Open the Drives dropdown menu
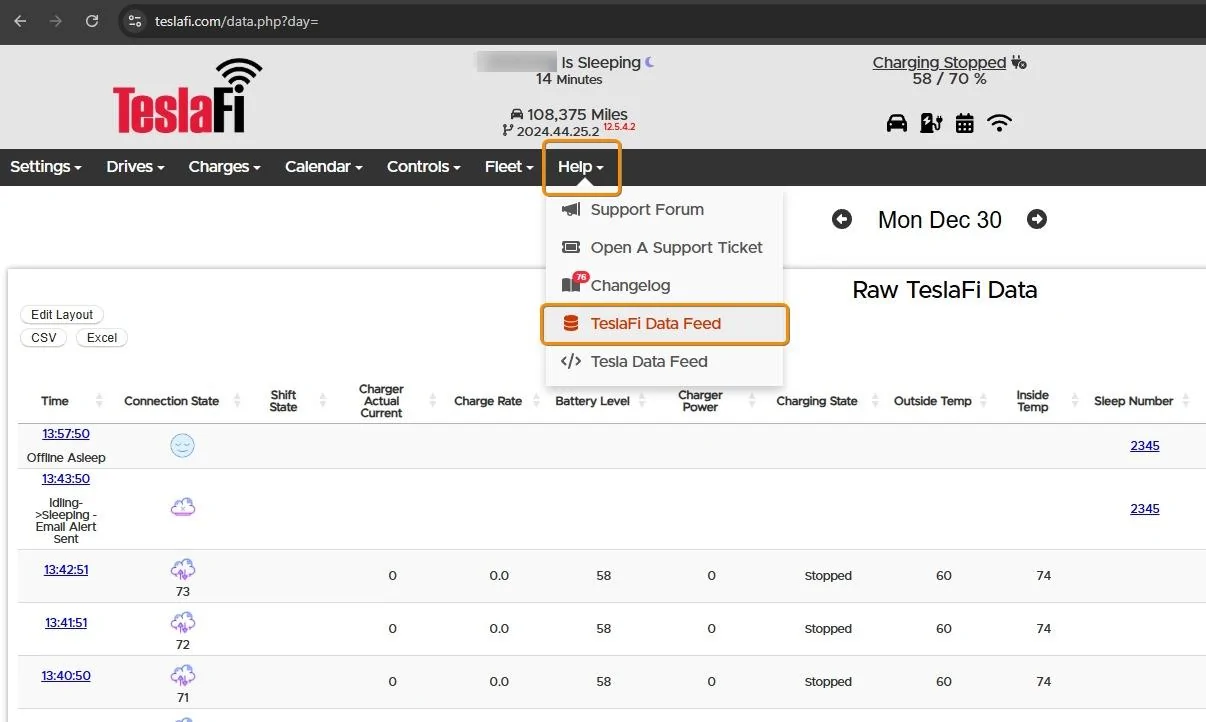The image size is (1206, 722). (x=135, y=167)
